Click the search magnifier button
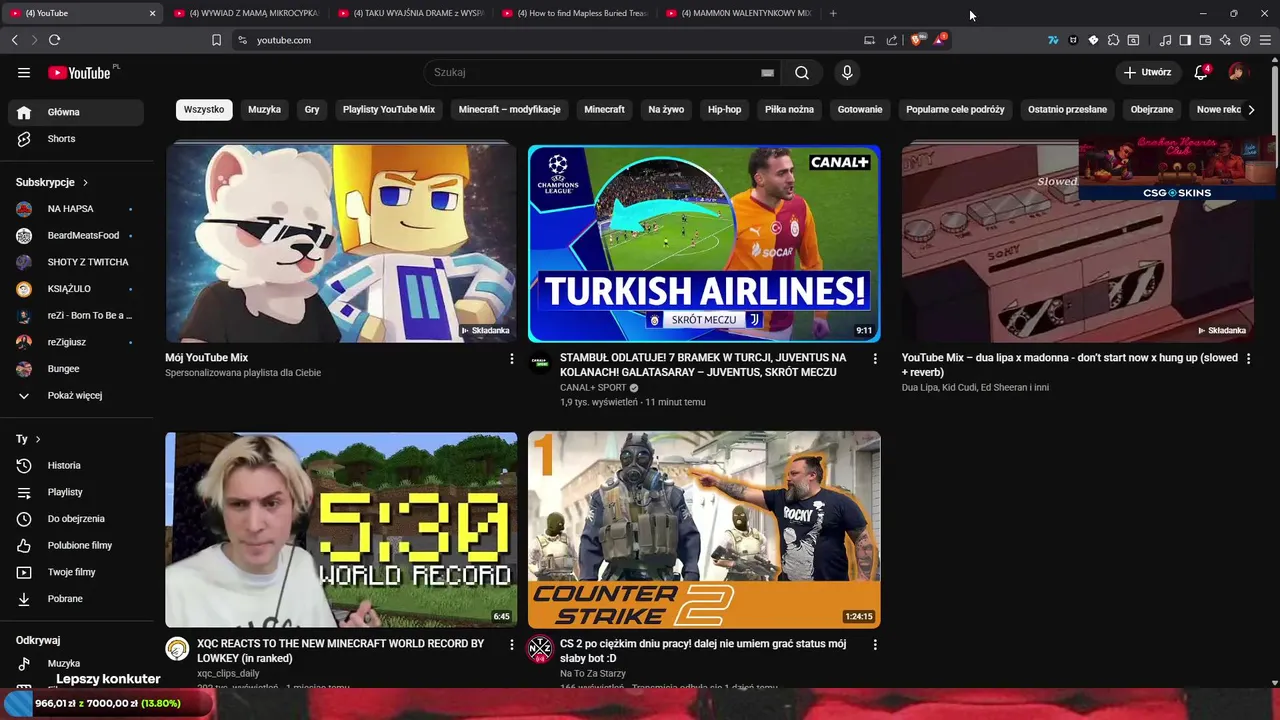1280x720 pixels. coord(802,72)
